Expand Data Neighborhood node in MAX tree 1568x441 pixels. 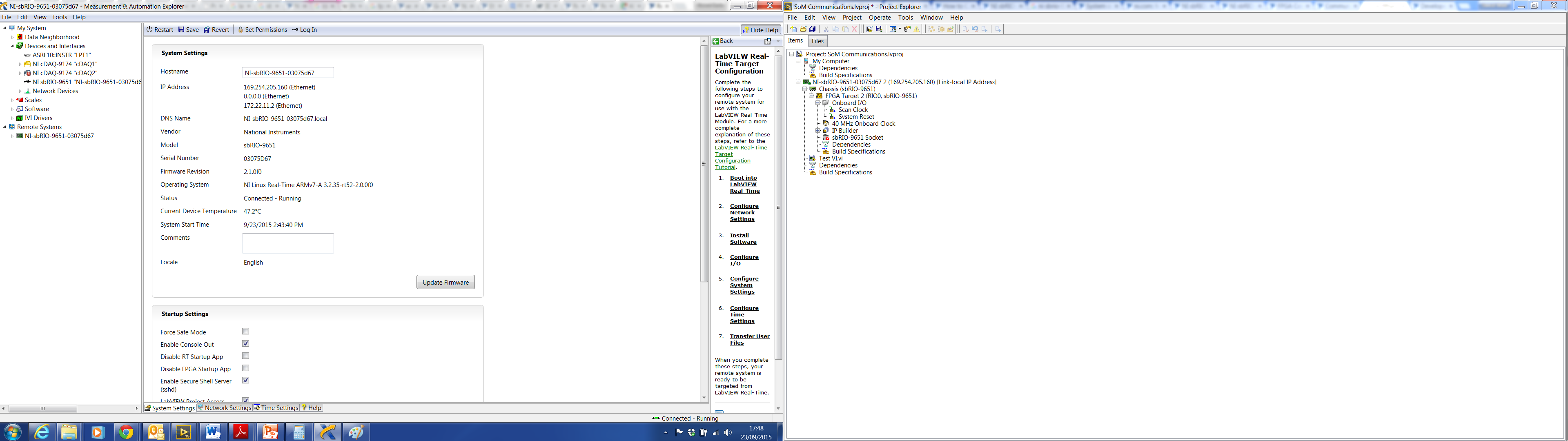point(12,37)
